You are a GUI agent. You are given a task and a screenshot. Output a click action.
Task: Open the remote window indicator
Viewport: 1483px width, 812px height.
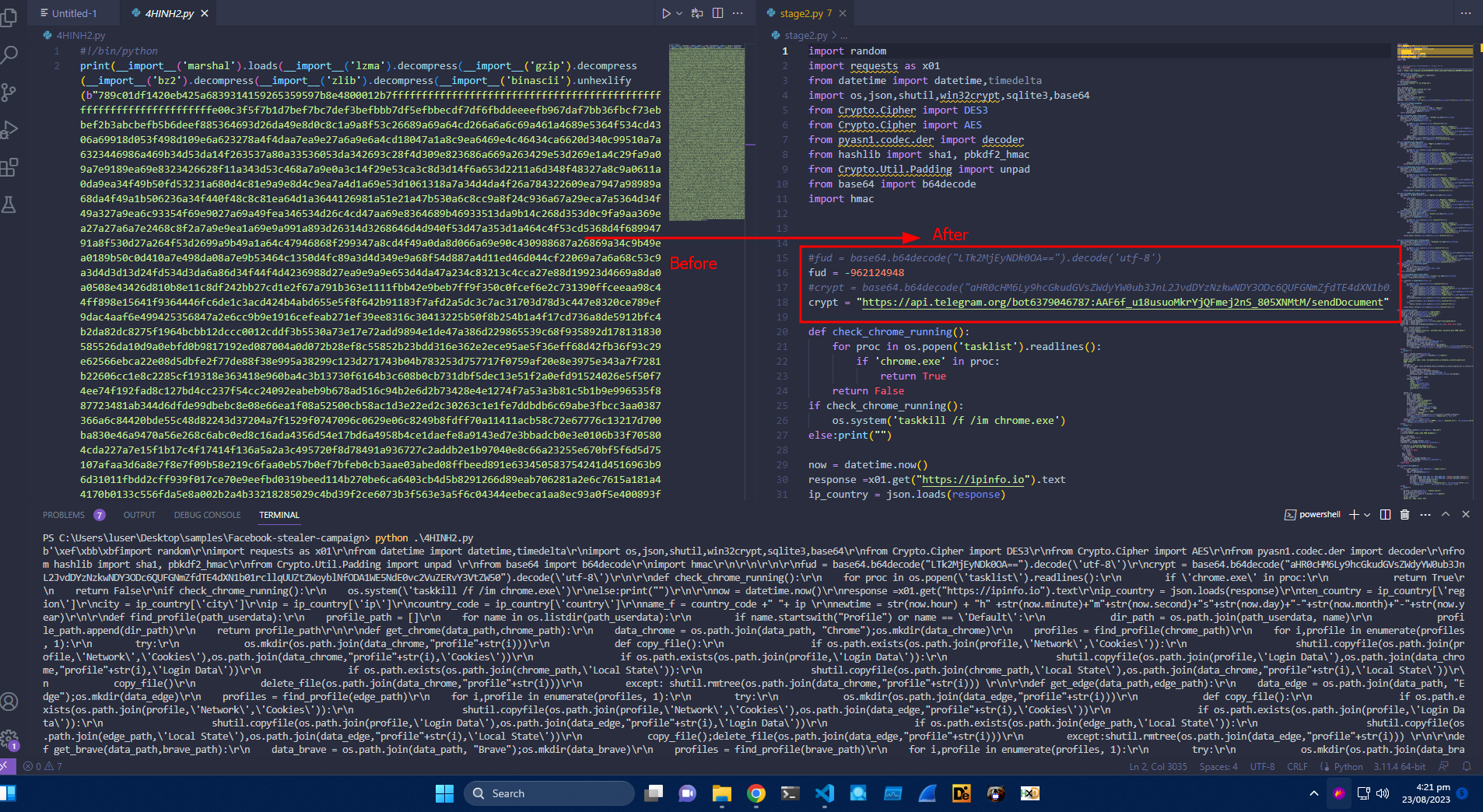pyautogui.click(x=6, y=766)
